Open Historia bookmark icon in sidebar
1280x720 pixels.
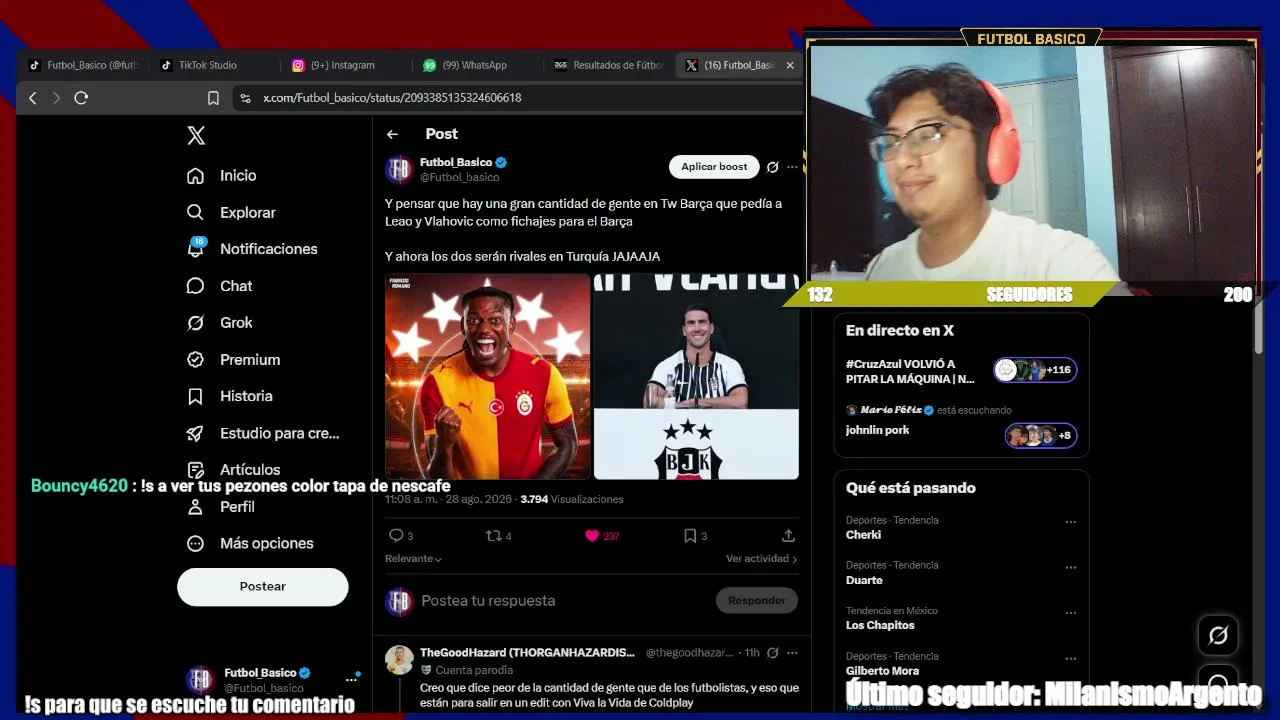[x=195, y=396]
